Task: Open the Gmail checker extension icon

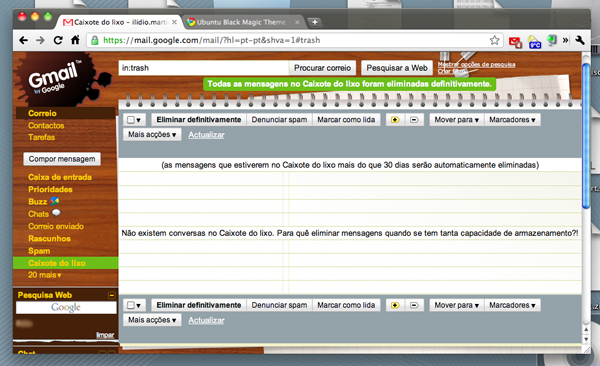Action: click(515, 41)
